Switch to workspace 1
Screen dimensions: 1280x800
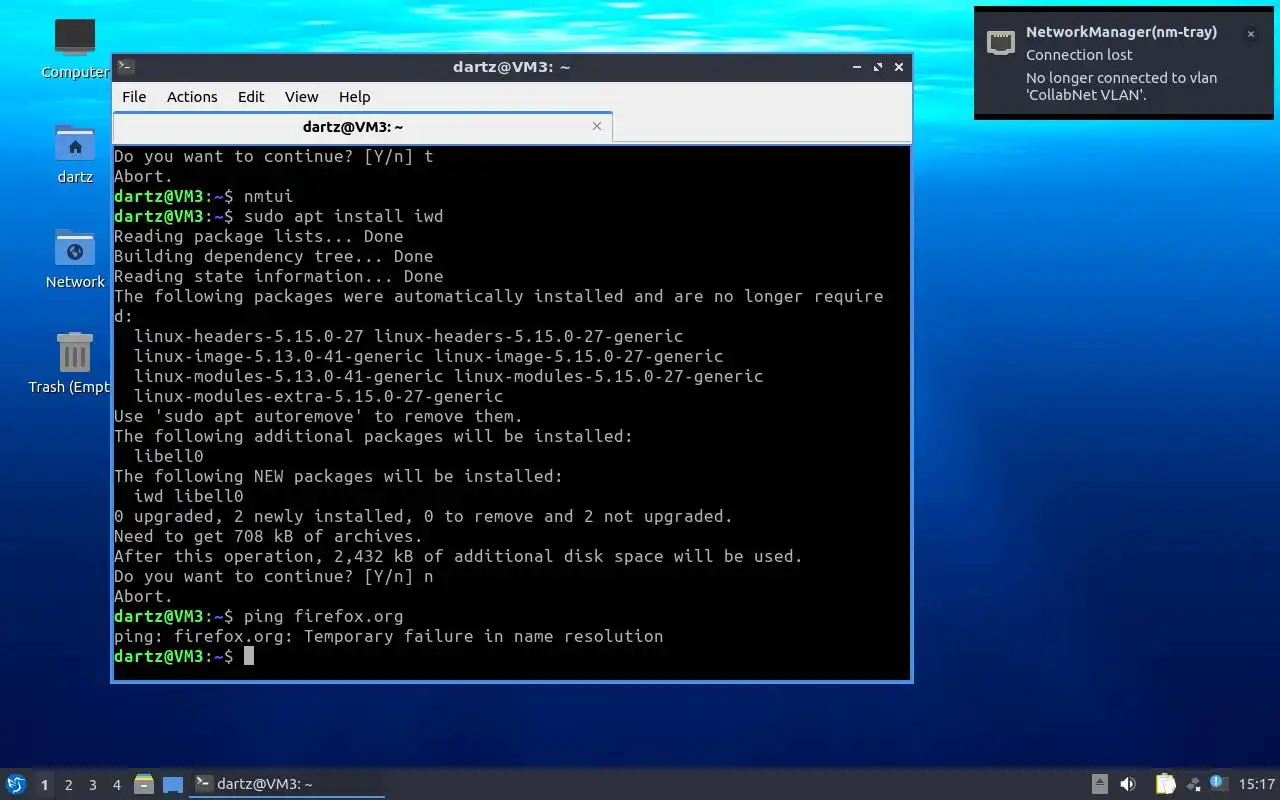44,785
